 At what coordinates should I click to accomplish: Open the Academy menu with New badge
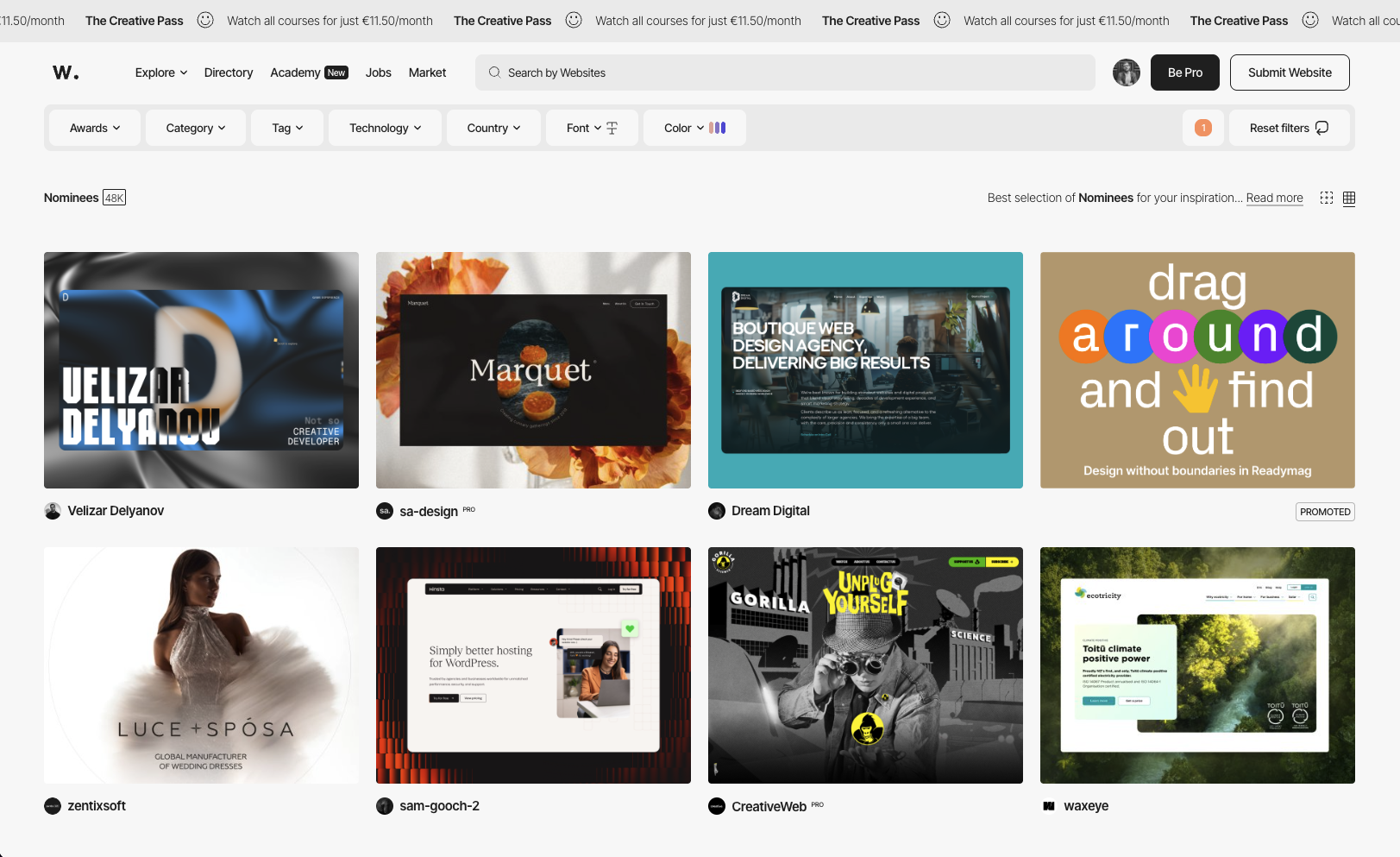pyautogui.click(x=308, y=72)
